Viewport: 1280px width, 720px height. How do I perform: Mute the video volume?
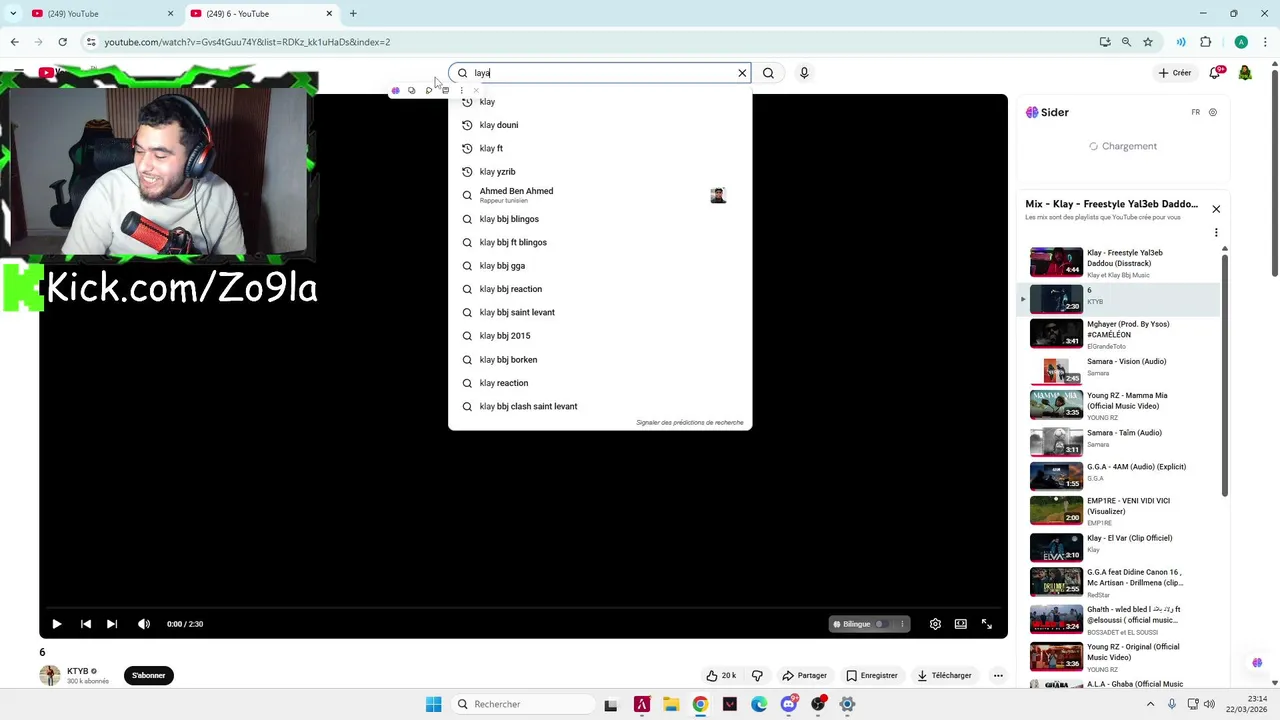[x=144, y=624]
